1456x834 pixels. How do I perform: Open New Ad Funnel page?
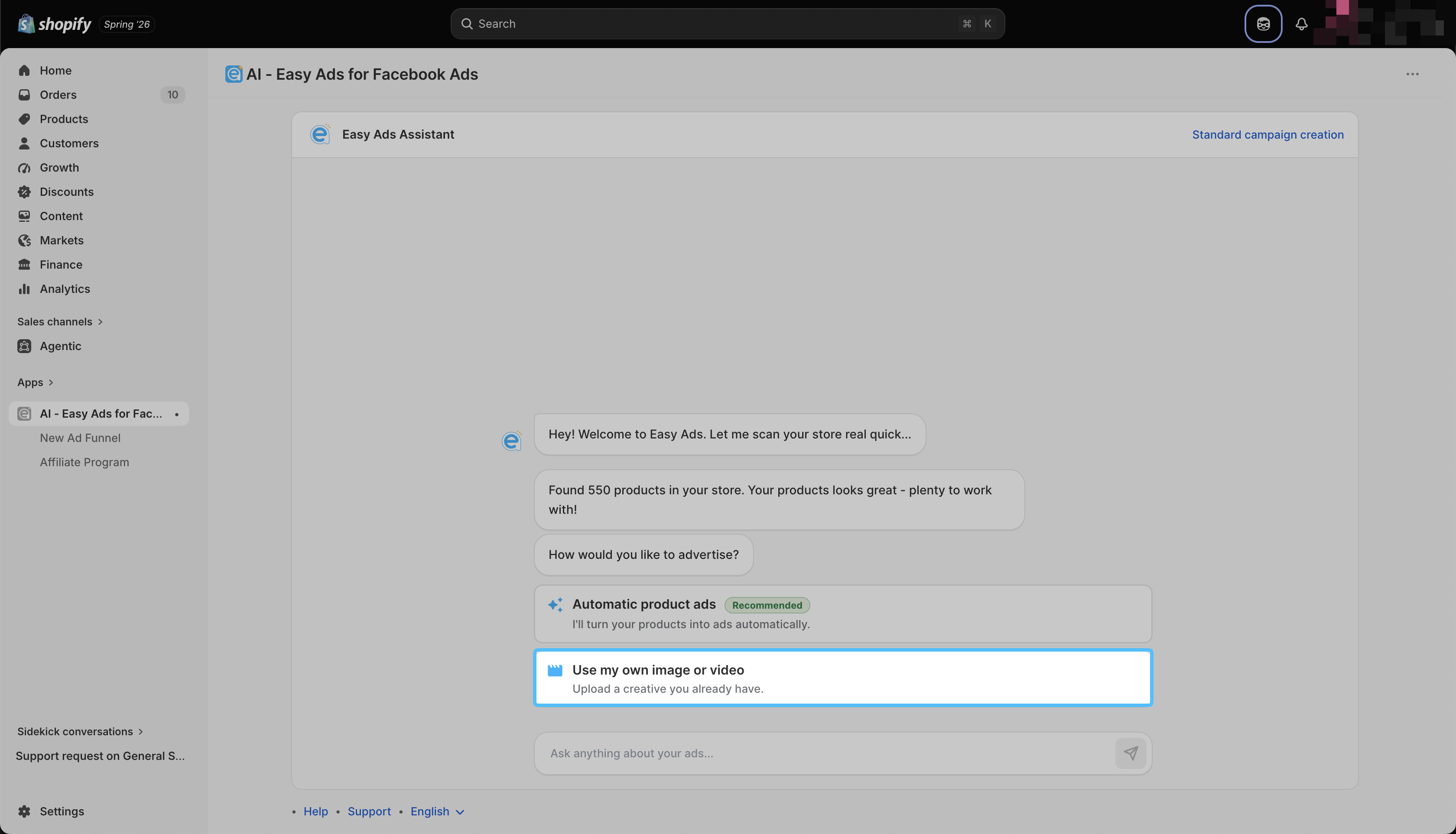tap(80, 438)
